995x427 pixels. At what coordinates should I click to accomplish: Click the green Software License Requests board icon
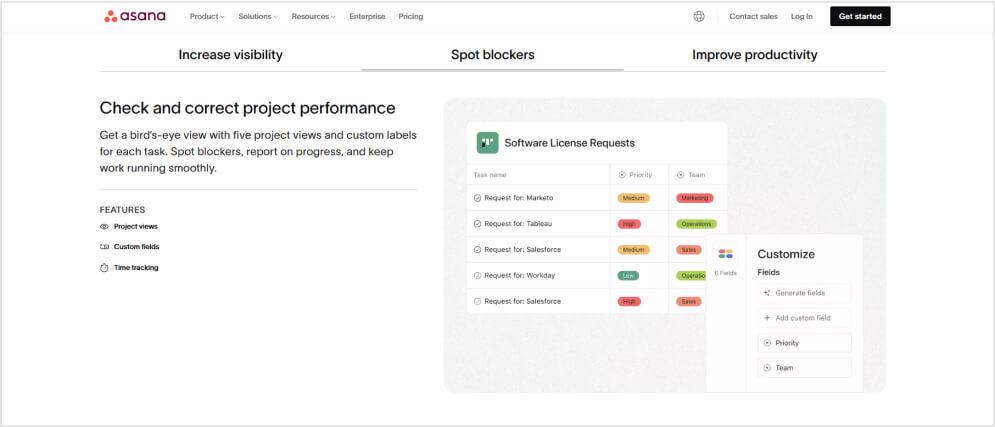click(487, 143)
